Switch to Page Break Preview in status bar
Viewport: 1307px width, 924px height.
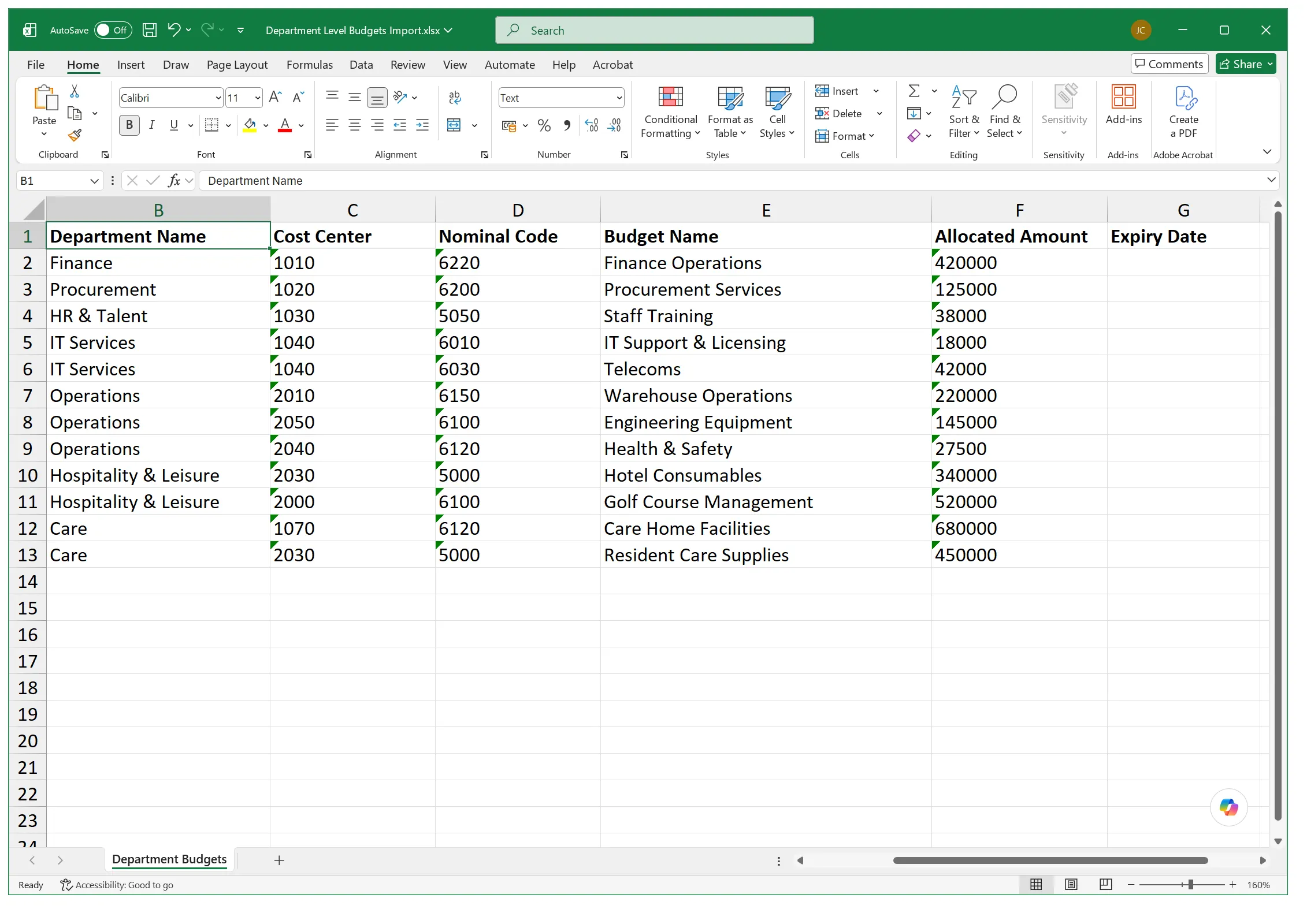tap(1105, 885)
